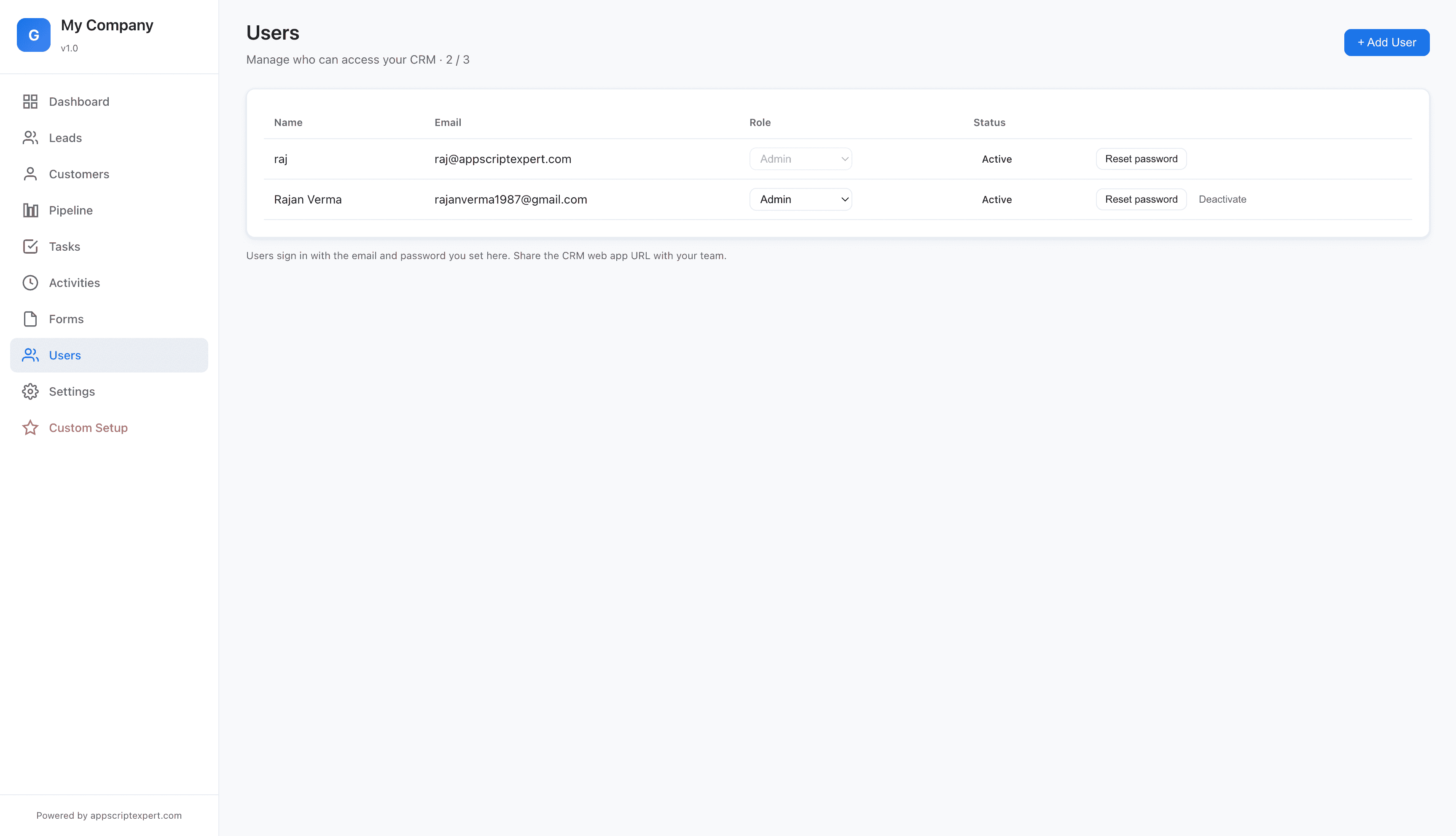
Task: Click the Role column header
Action: [760, 122]
